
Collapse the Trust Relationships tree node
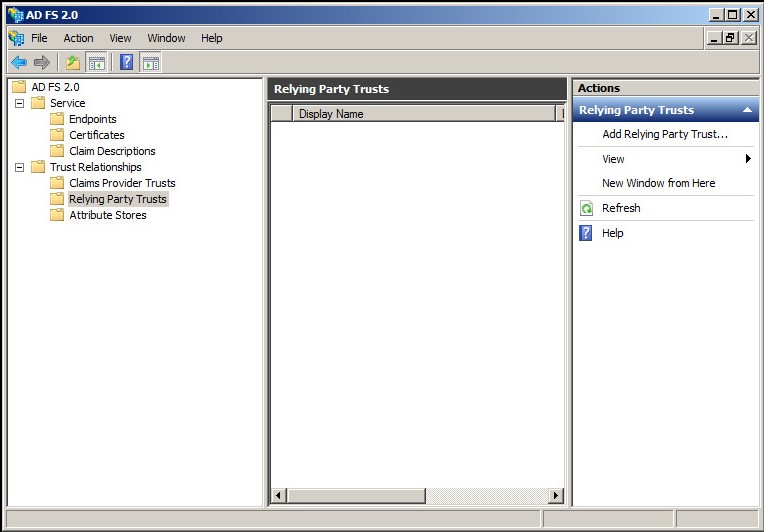[x=19, y=168]
